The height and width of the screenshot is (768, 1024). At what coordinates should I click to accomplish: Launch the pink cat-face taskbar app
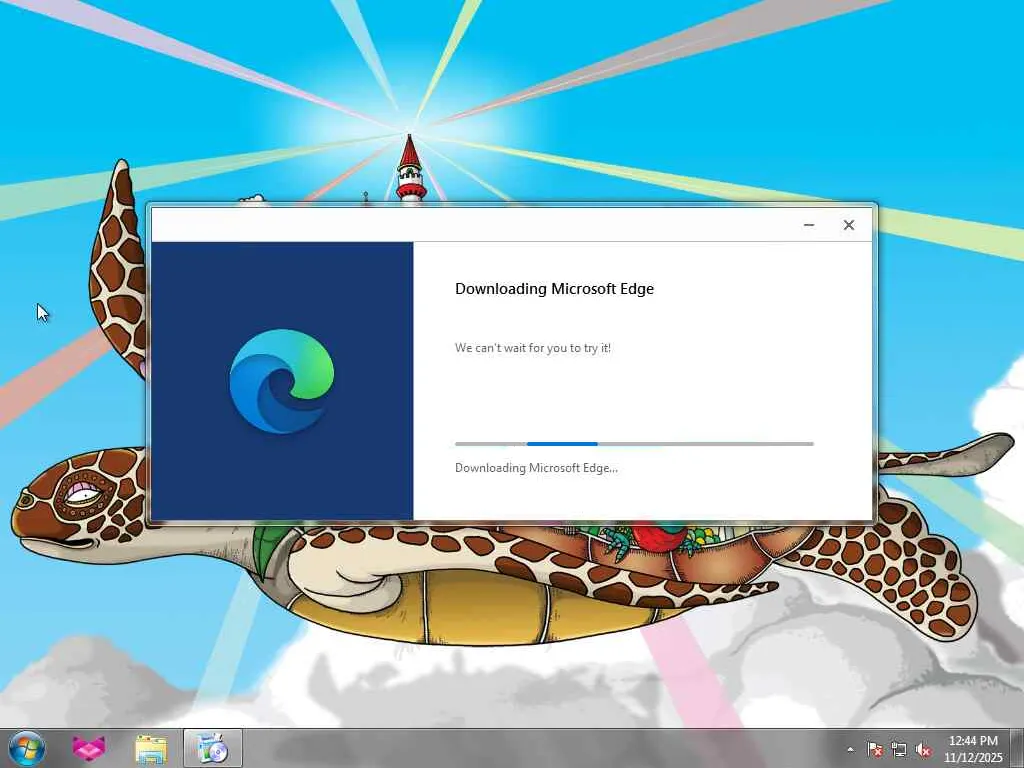click(88, 748)
